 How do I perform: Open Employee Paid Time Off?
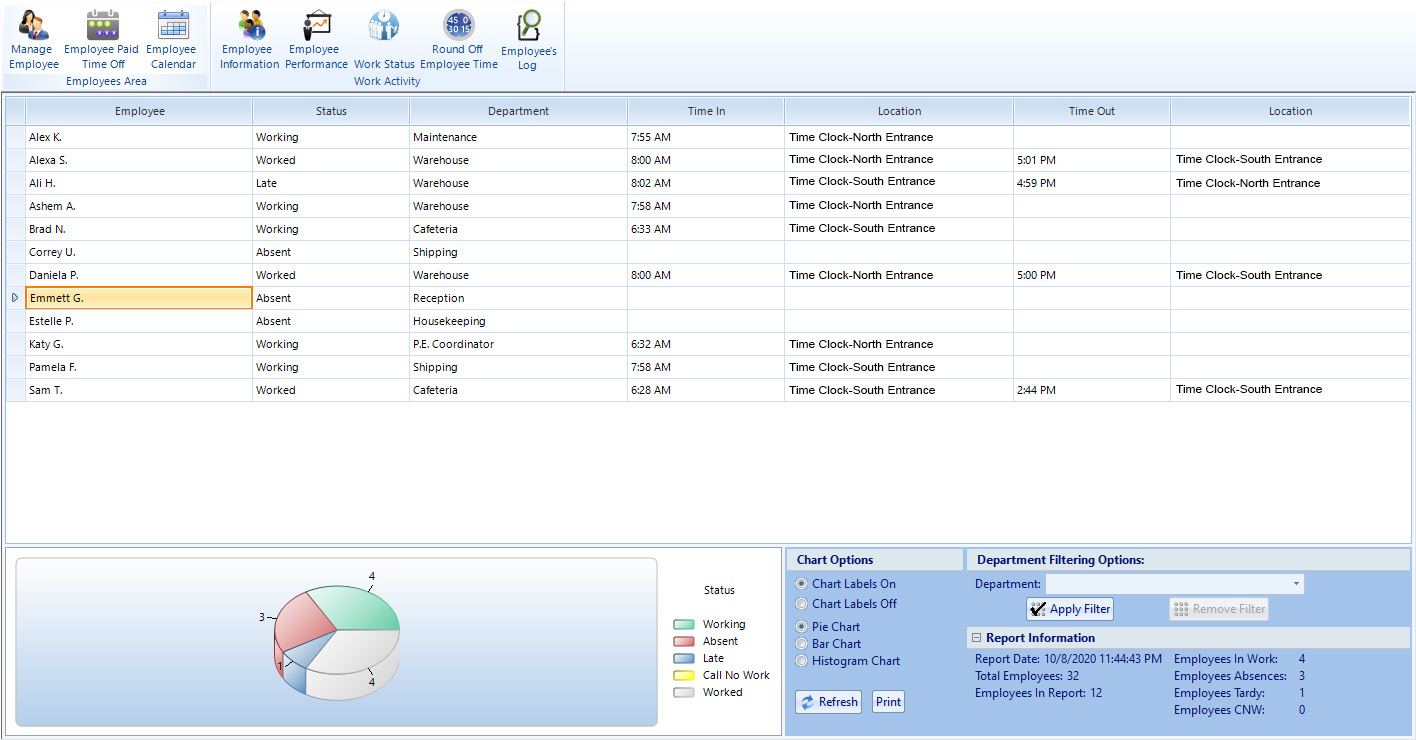coord(102,40)
